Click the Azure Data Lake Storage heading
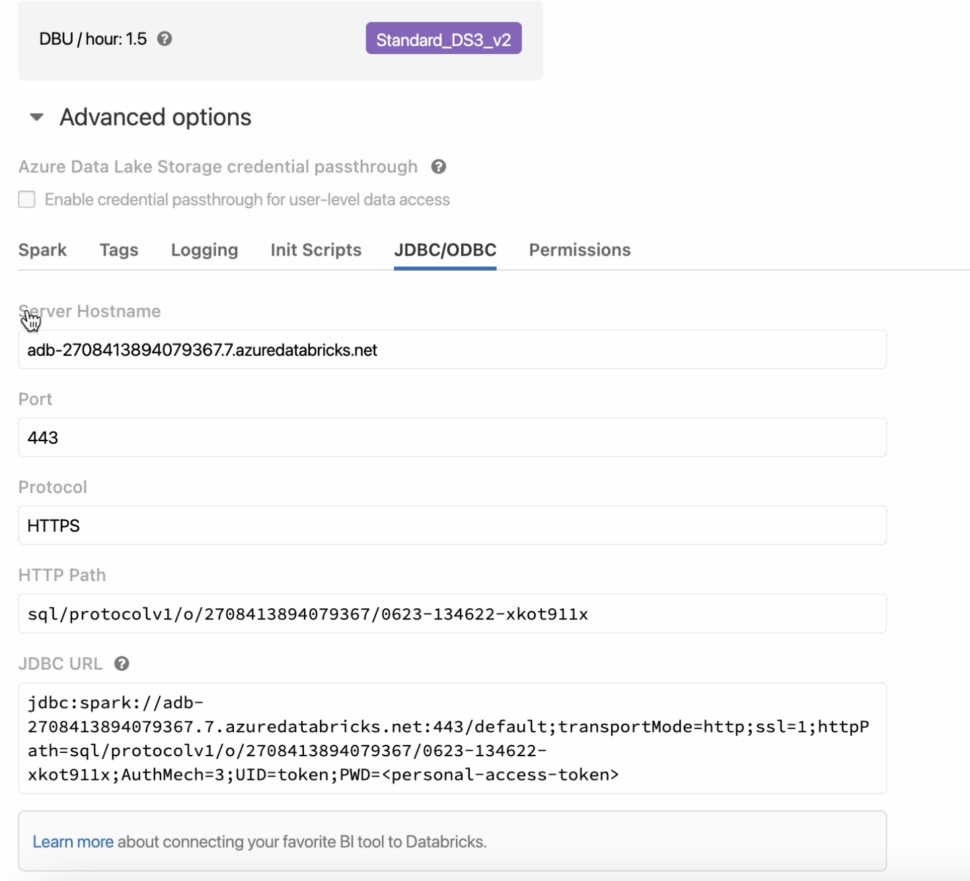Screen dimensions: 970x881 pyautogui.click(x=218, y=167)
